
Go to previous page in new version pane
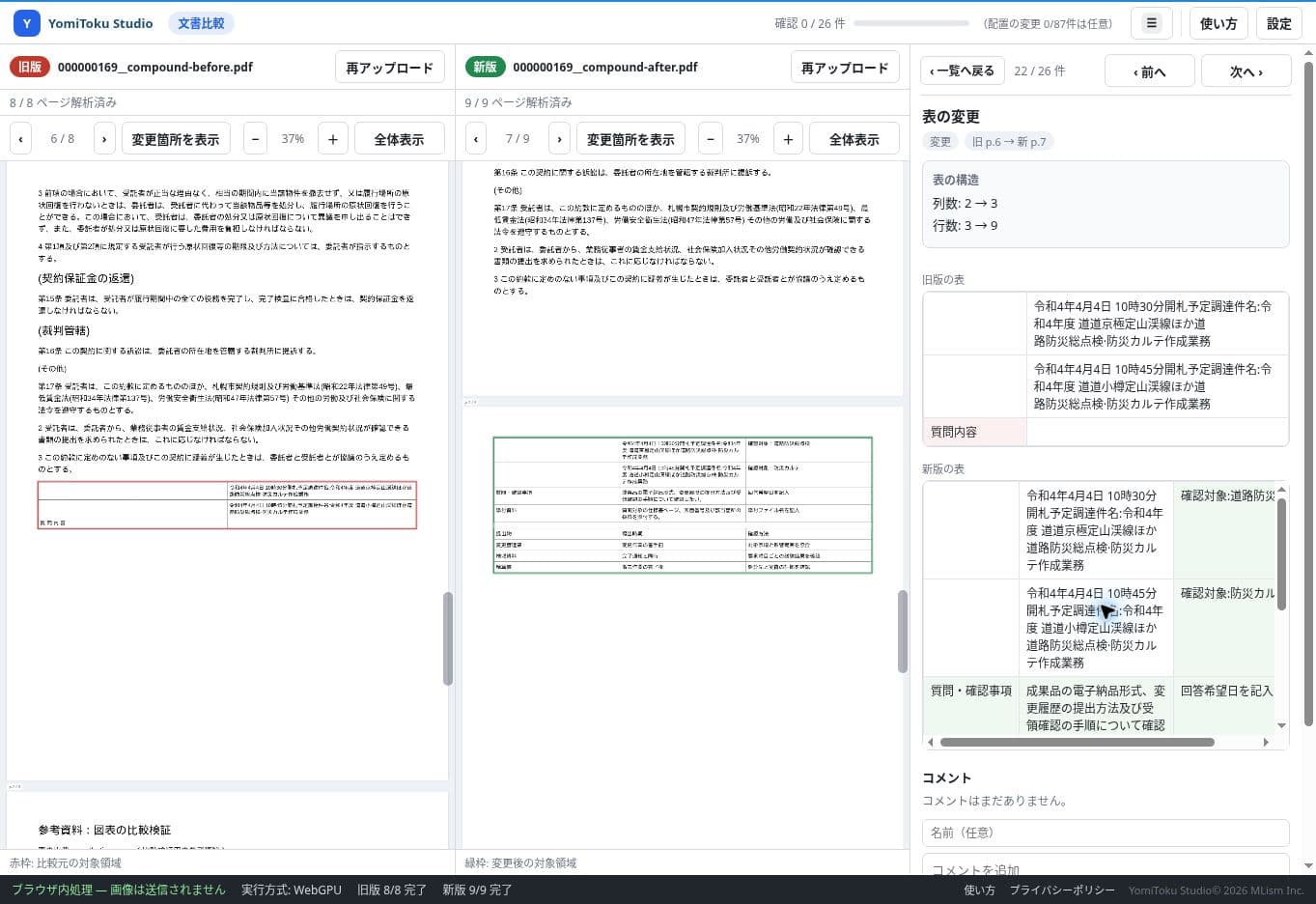[476, 139]
